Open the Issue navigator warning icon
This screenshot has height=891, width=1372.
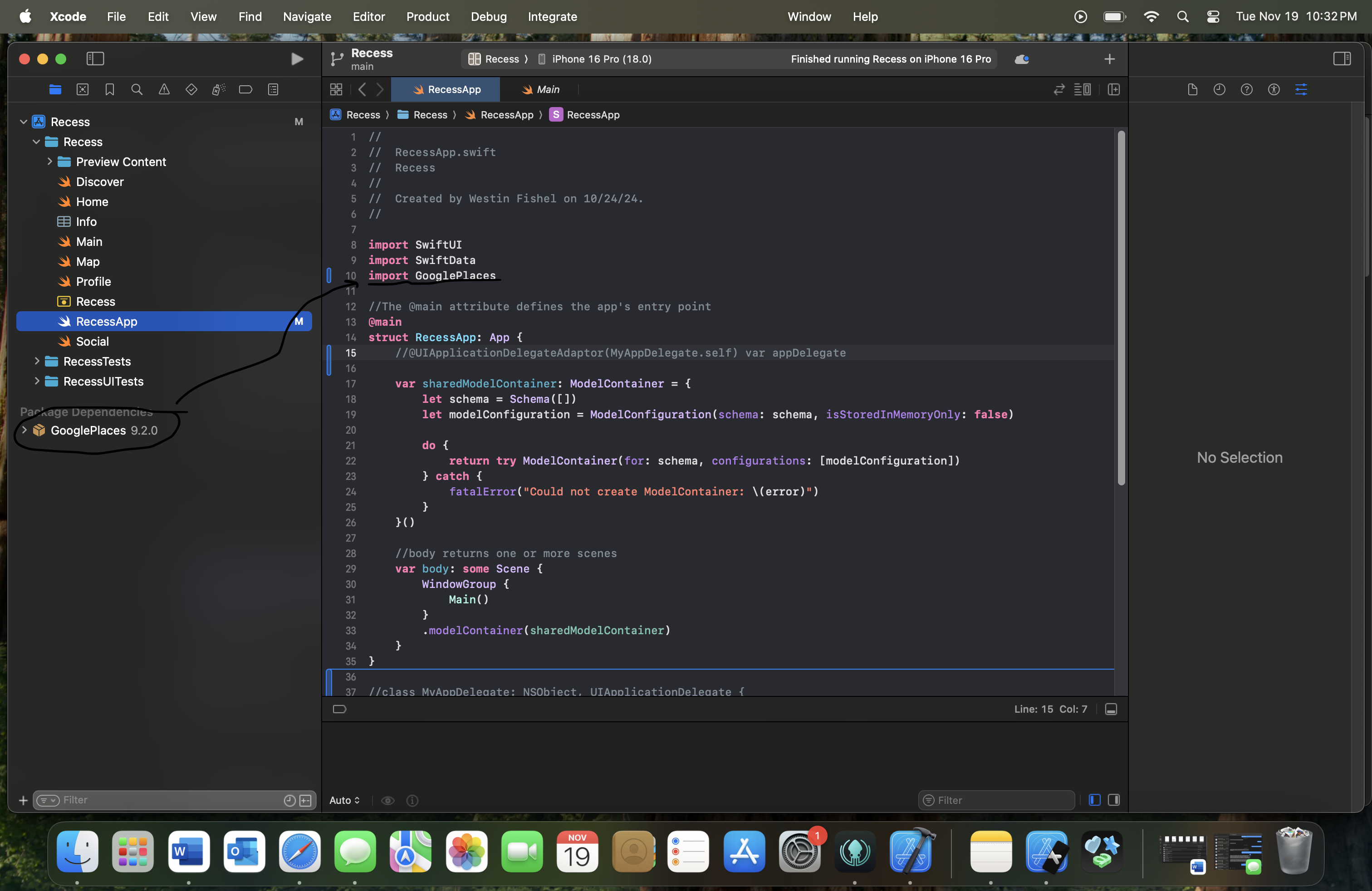(x=164, y=89)
